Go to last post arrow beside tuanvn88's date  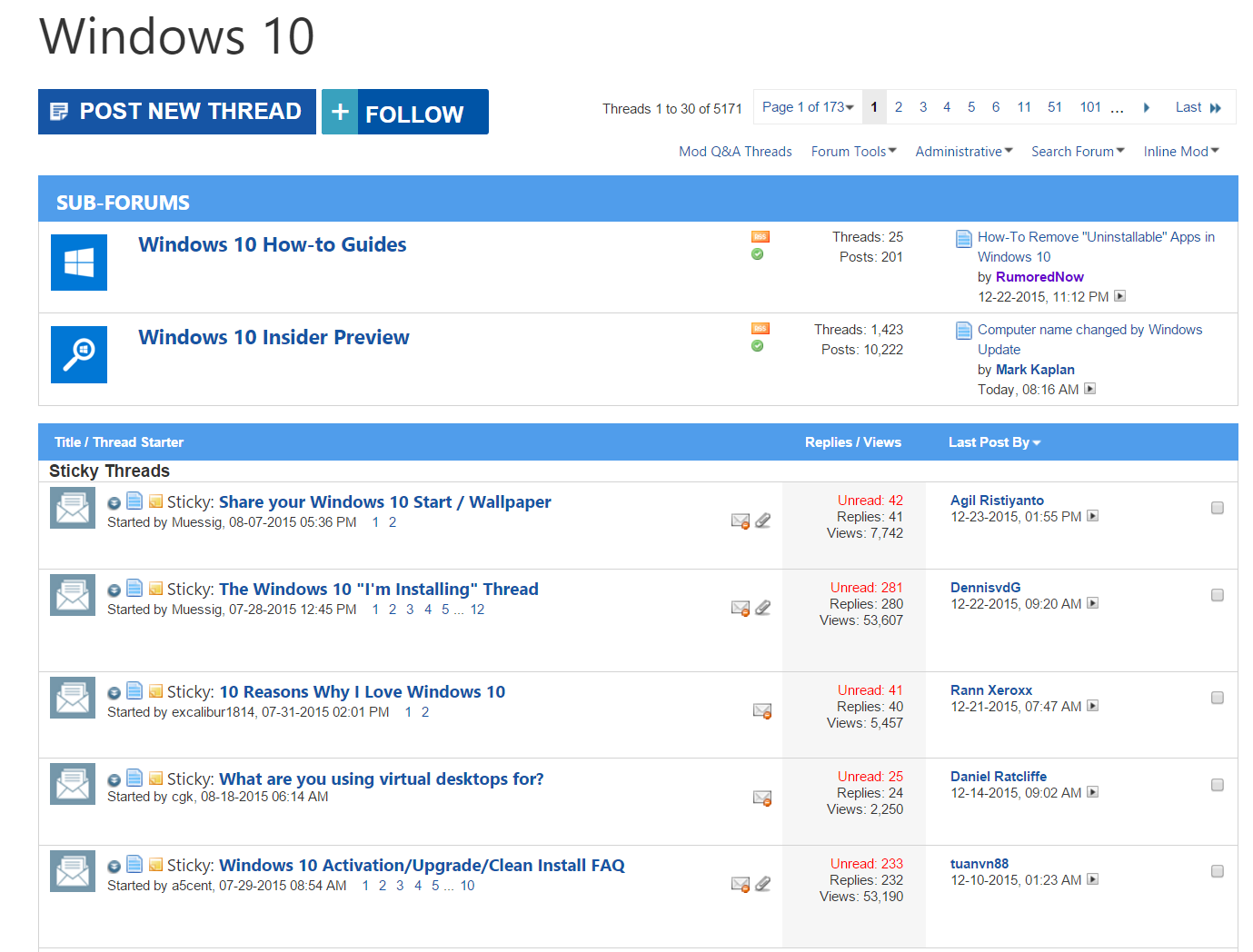coord(1093,879)
